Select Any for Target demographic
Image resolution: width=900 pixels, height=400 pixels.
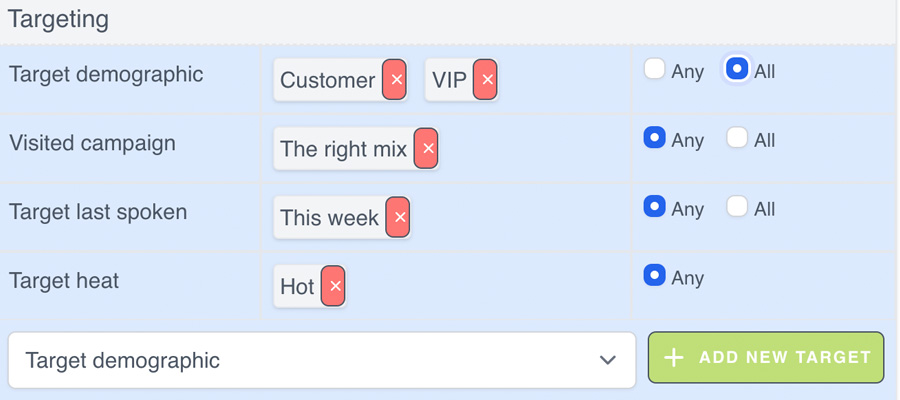[x=655, y=70]
